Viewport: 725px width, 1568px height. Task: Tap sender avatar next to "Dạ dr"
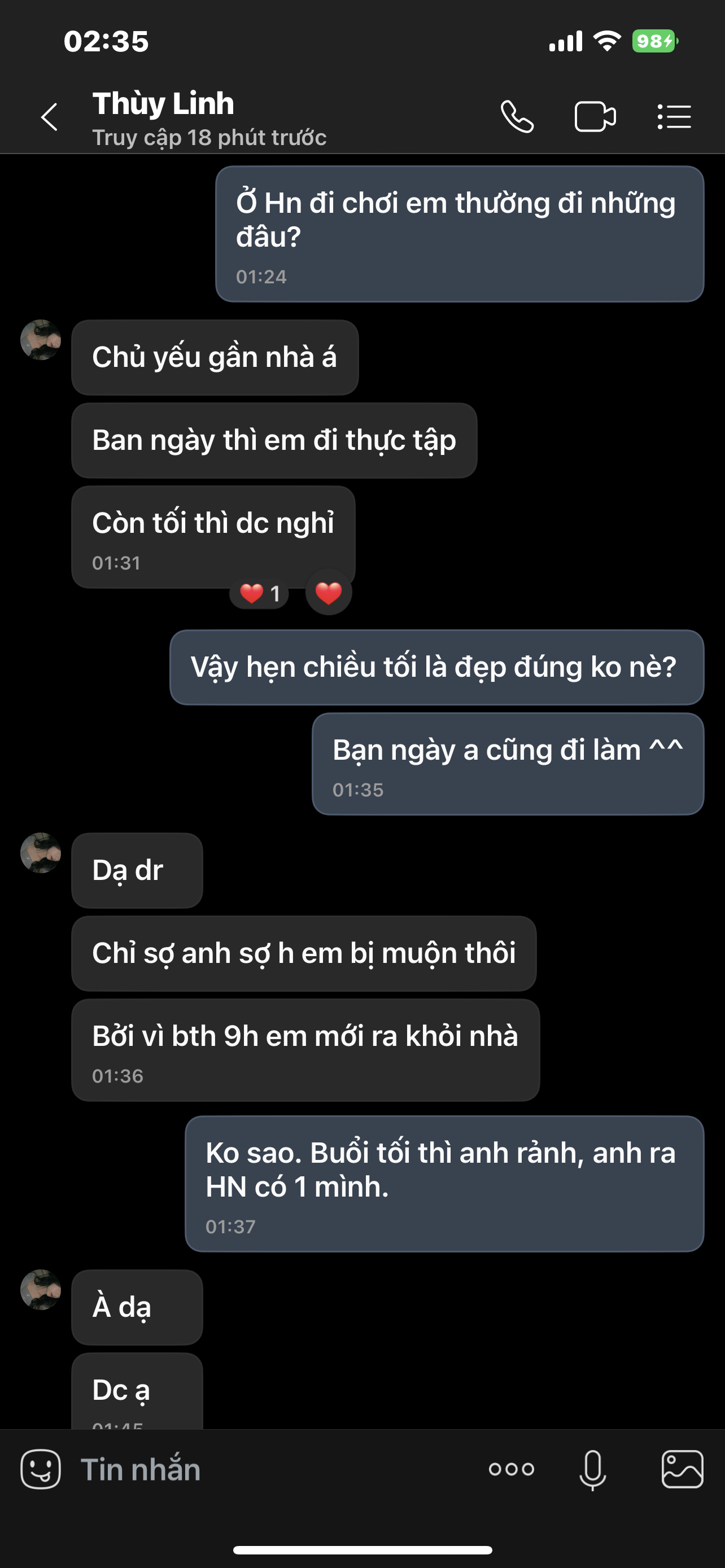[x=41, y=853]
